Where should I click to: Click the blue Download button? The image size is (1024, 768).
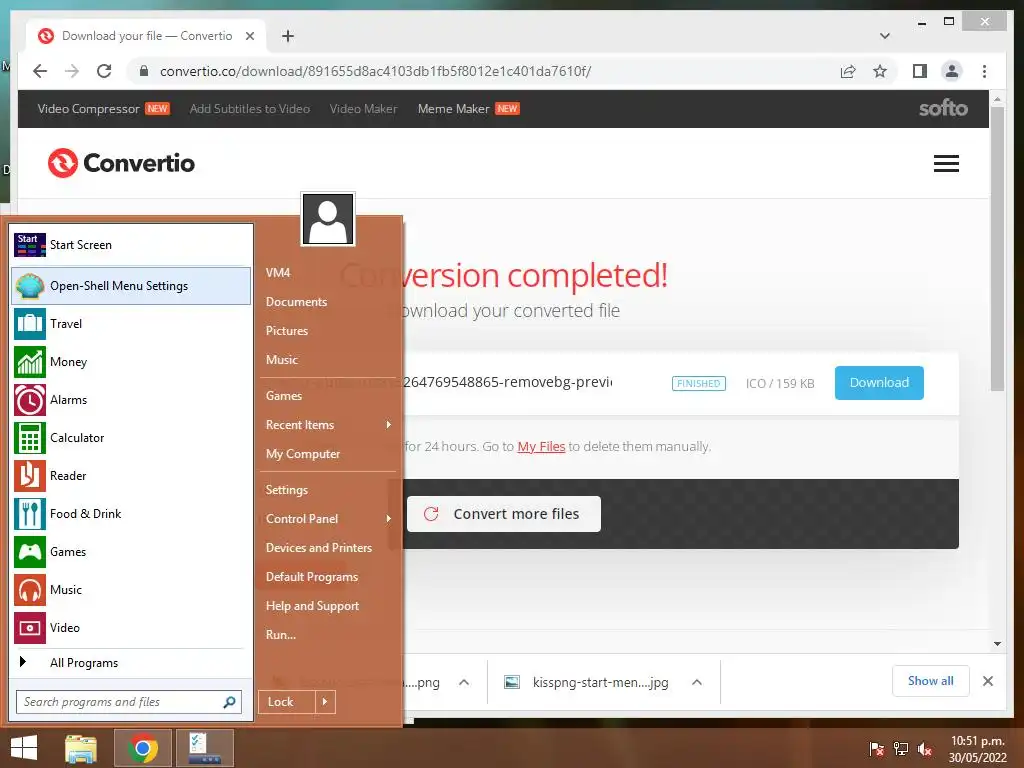879,383
